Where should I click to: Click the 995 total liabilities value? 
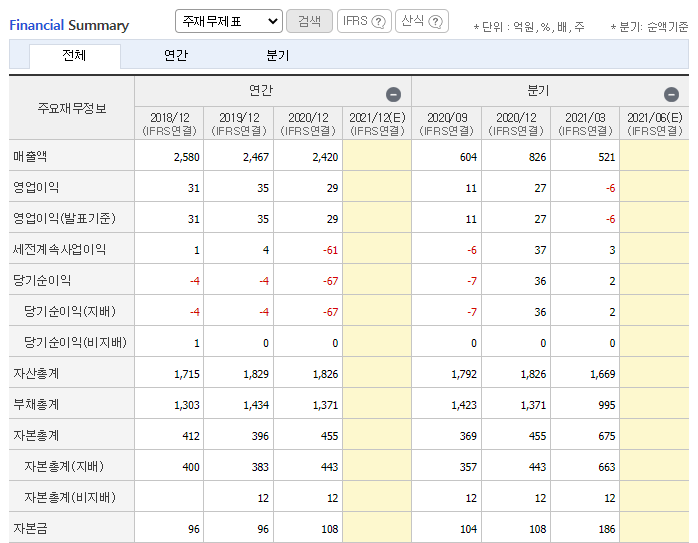(x=607, y=405)
